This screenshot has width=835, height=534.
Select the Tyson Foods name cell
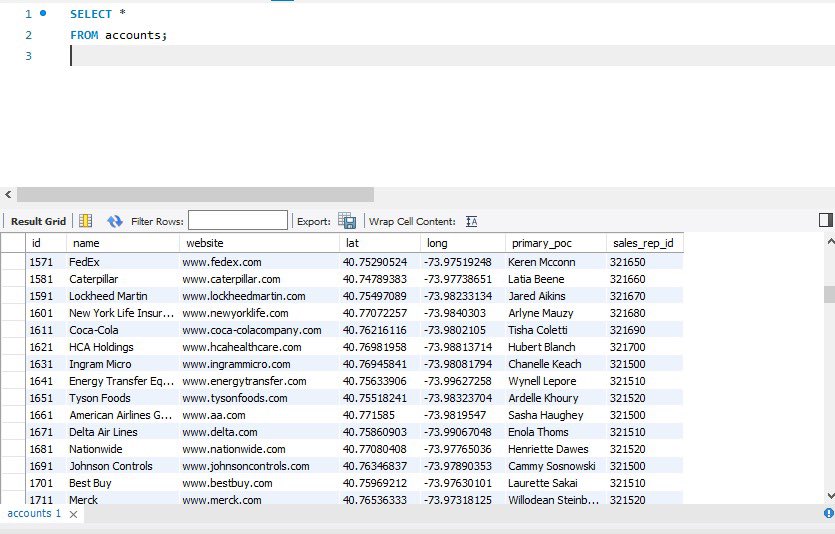123,398
